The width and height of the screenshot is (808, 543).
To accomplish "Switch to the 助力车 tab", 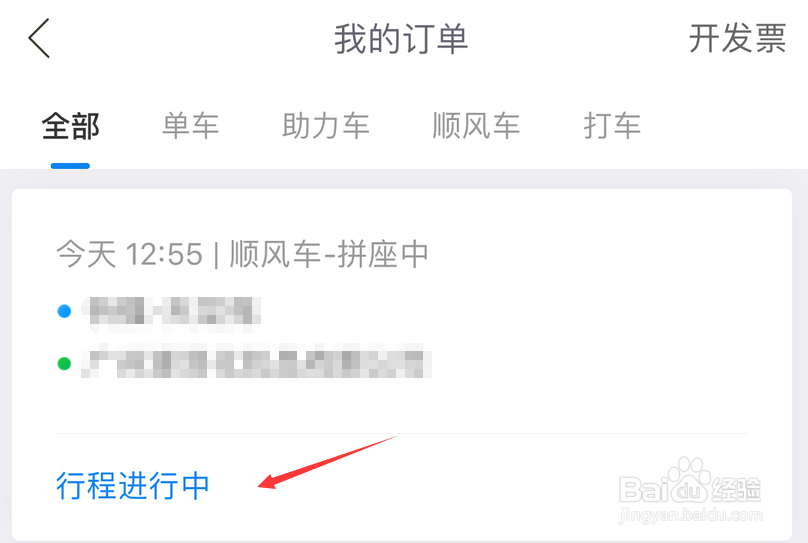I will click(x=326, y=126).
